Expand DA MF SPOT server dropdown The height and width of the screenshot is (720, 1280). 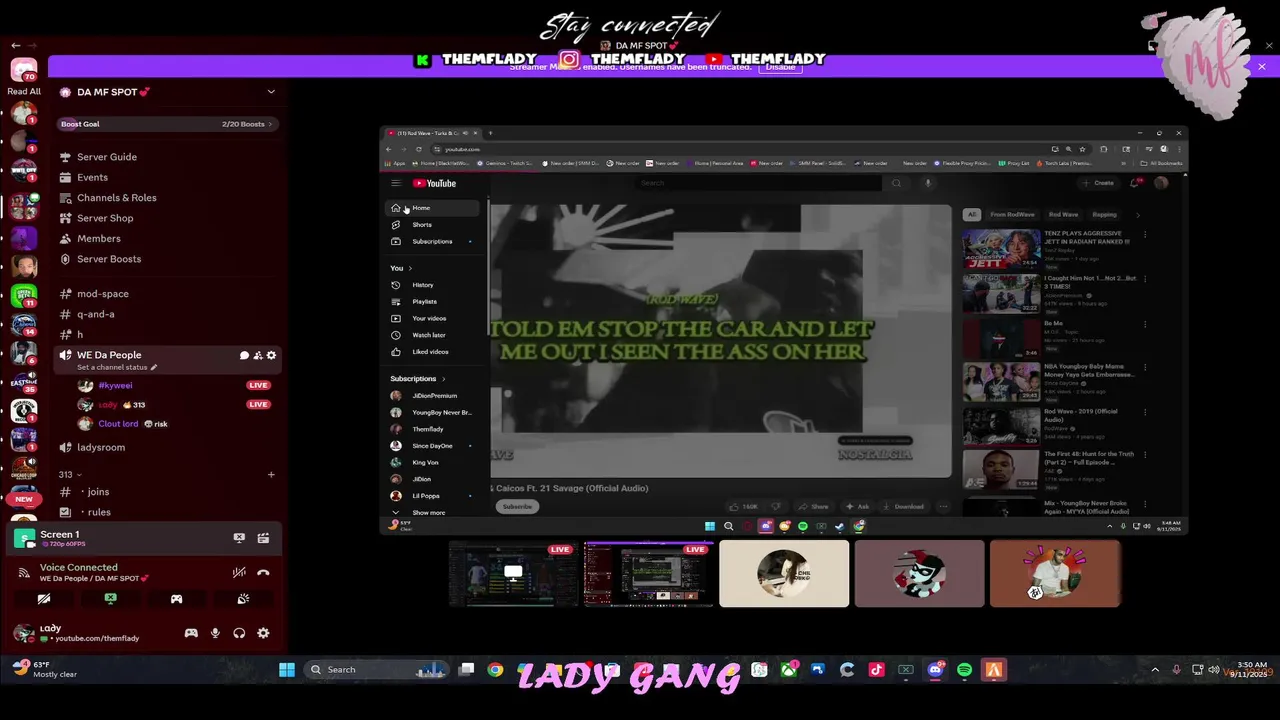271,92
